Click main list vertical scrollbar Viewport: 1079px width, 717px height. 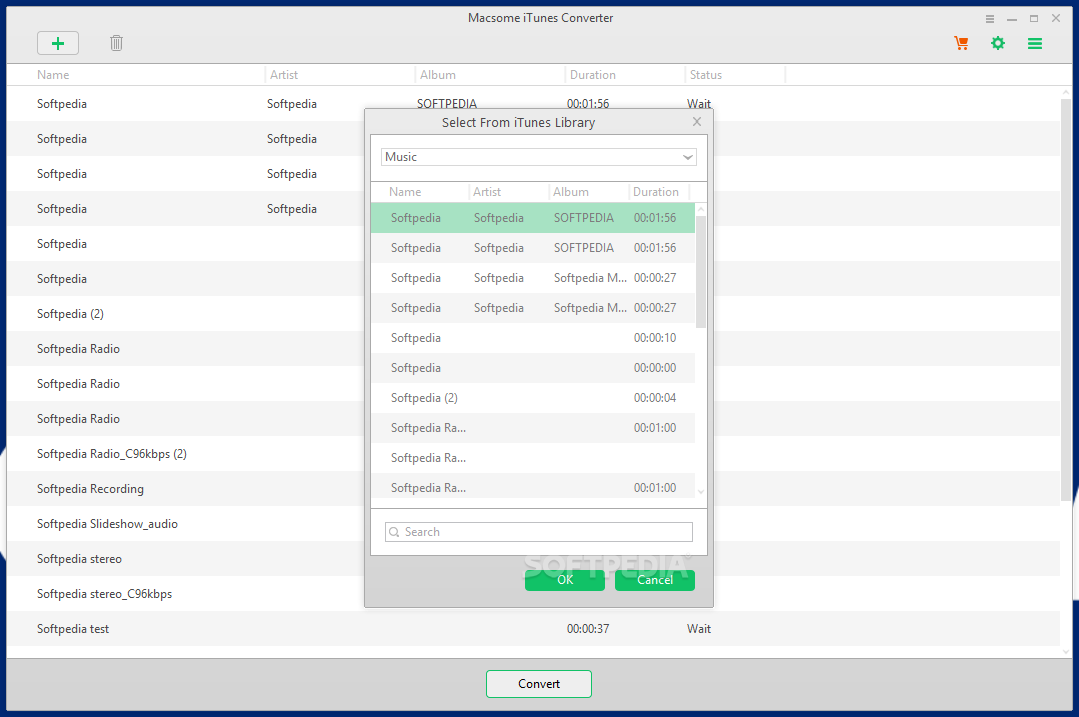(x=1066, y=299)
